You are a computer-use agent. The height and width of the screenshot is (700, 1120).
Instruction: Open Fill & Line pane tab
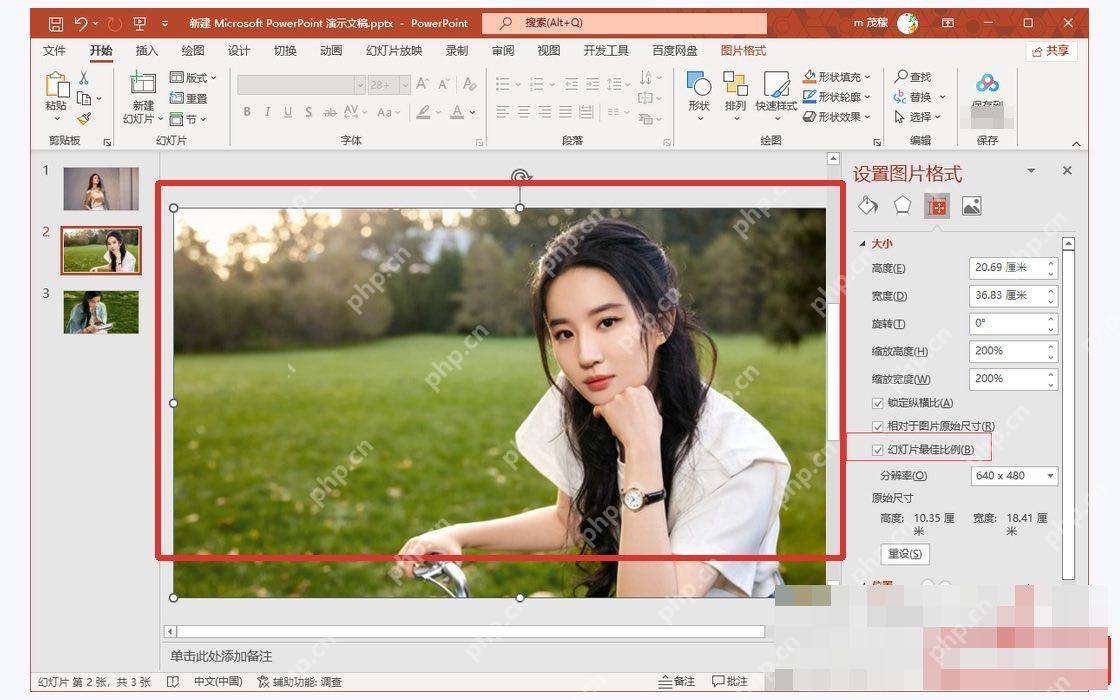(868, 206)
